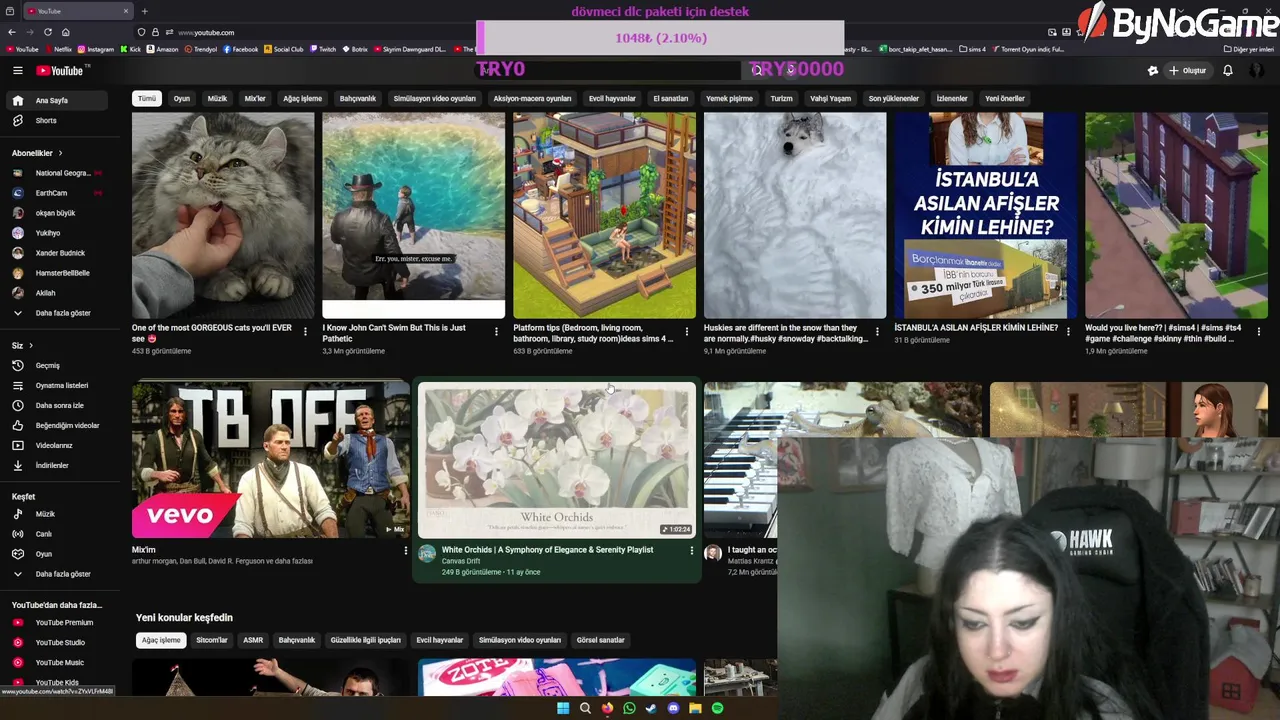Viewport: 1280px width, 720px height.
Task: Select Sitcom'lar chip under Yeni konular
Action: 212,640
